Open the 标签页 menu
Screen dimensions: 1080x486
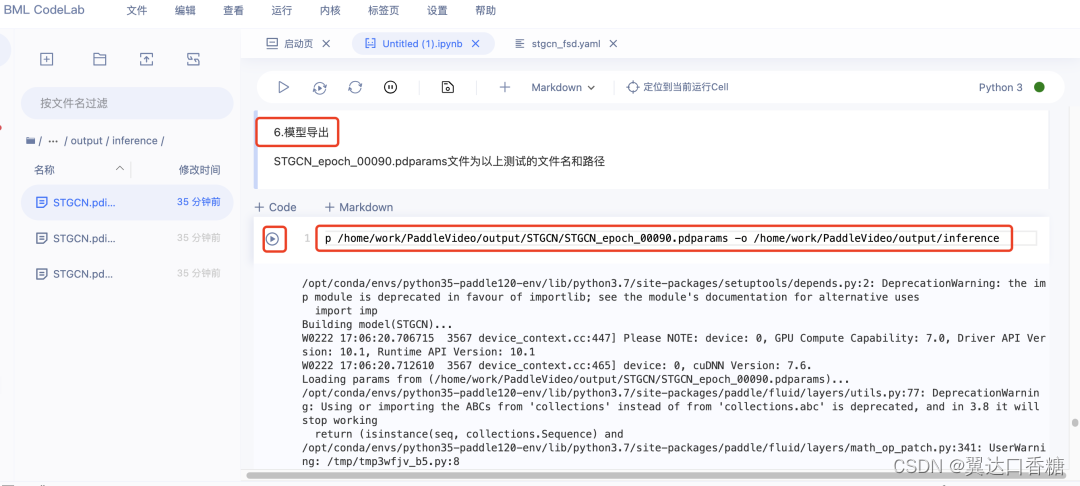click(384, 11)
